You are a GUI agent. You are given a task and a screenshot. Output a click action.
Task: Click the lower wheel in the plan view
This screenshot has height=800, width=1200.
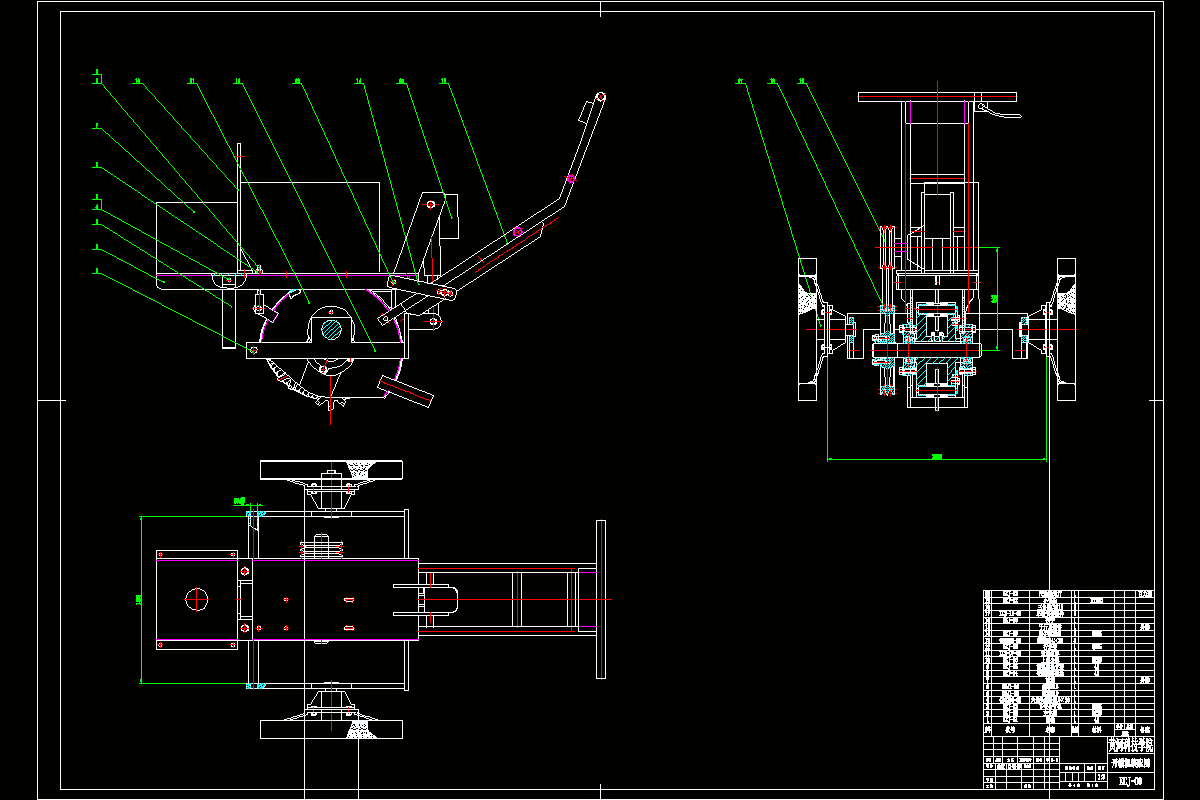tap(332, 728)
